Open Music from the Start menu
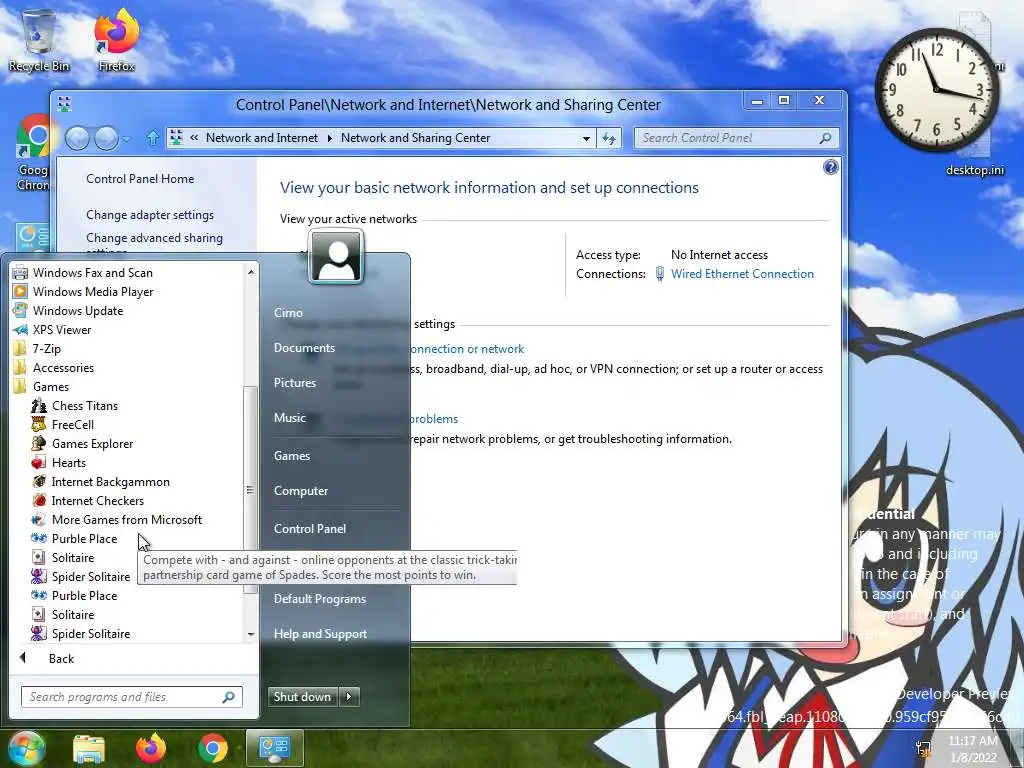 pos(289,417)
